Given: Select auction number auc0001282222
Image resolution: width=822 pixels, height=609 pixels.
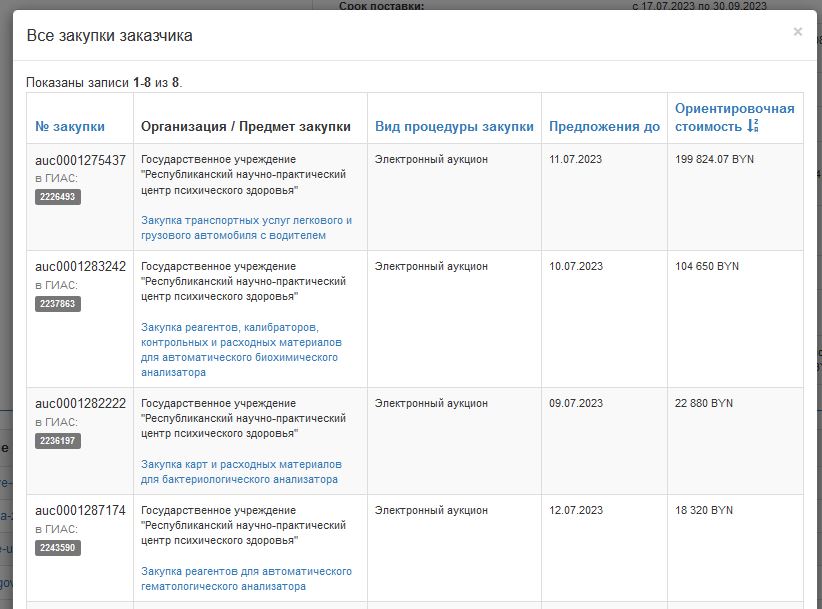Looking at the screenshot, I should pos(81,404).
